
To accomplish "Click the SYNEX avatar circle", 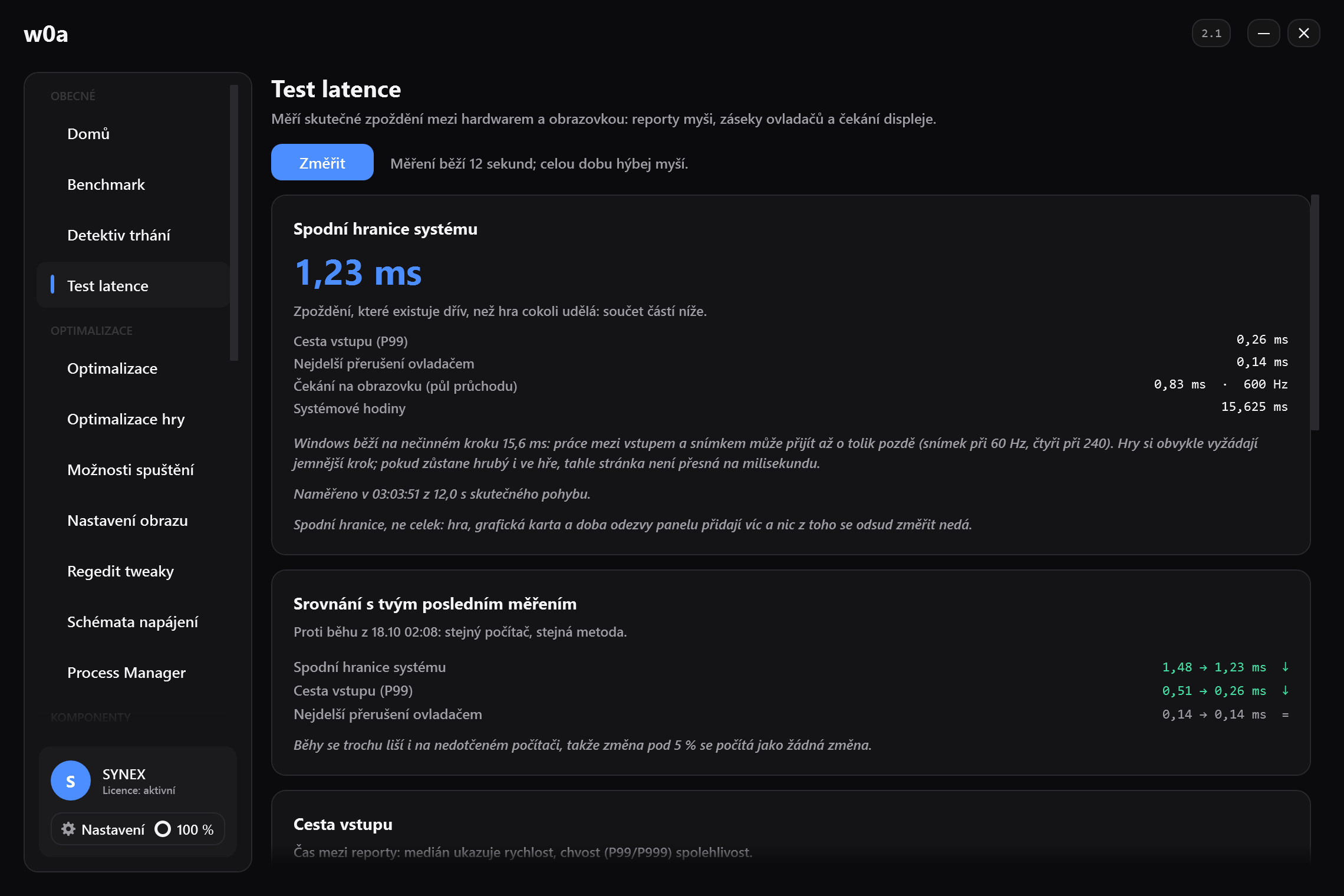I will tap(71, 780).
